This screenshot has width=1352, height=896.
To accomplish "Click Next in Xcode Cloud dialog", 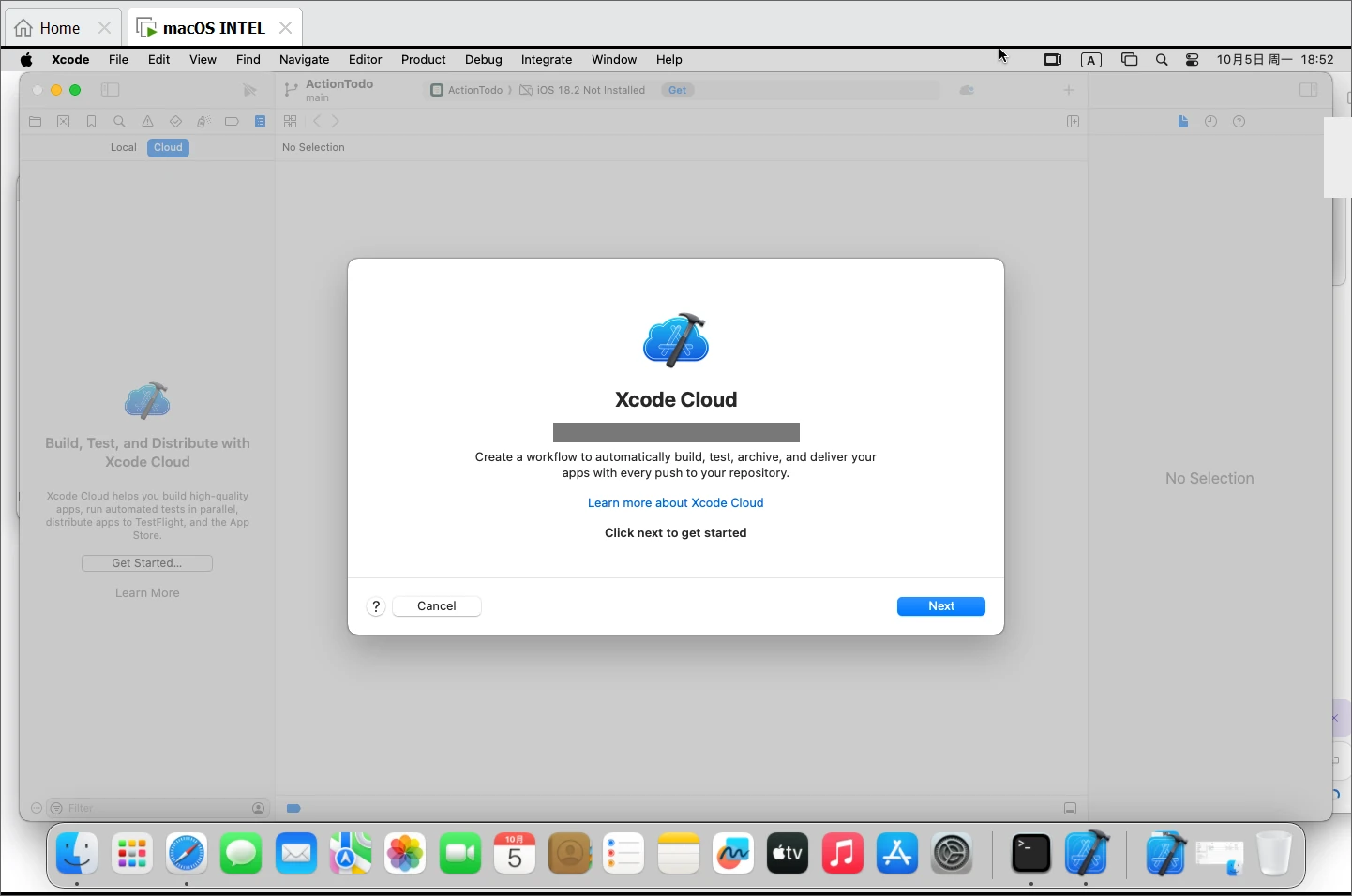I will (x=941, y=606).
